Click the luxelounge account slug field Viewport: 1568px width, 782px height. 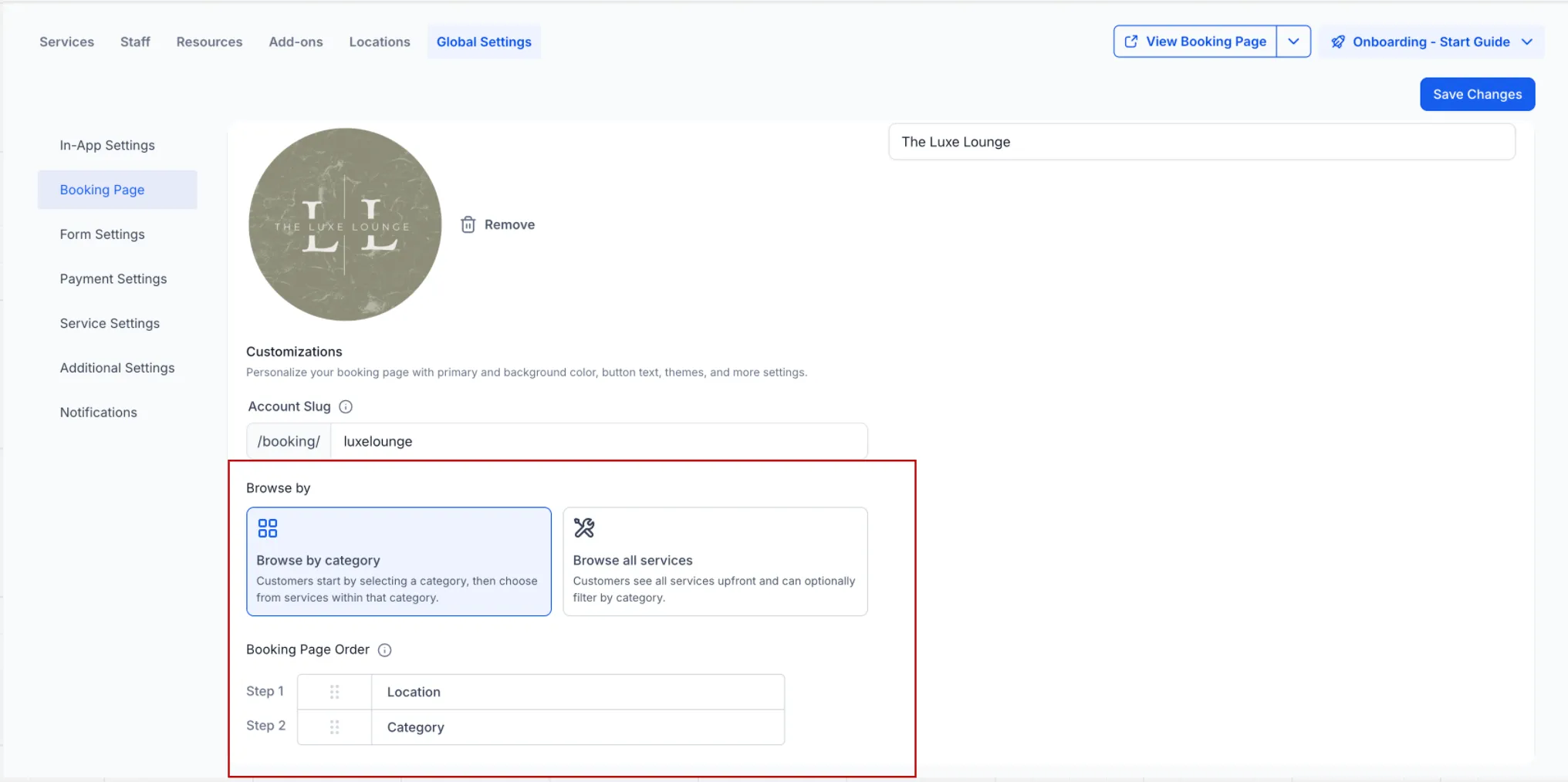click(x=598, y=441)
